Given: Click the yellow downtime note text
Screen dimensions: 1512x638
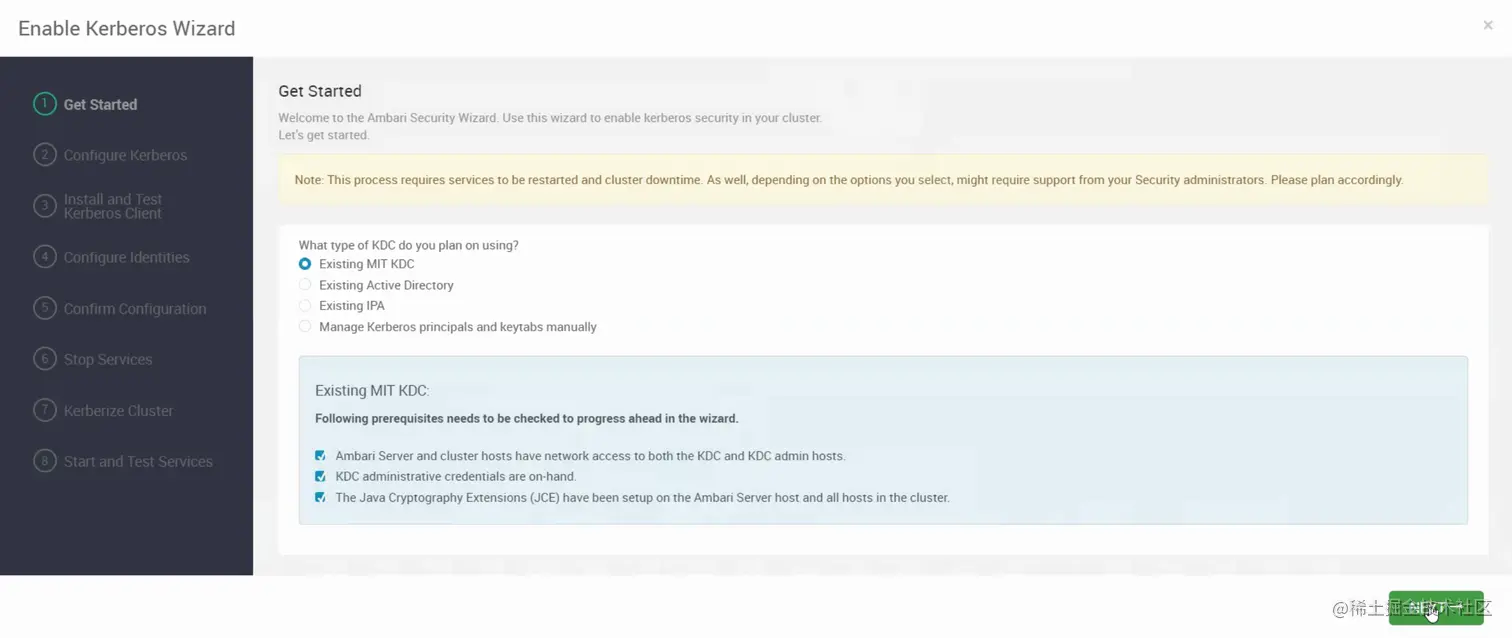Looking at the screenshot, I should click(x=849, y=180).
